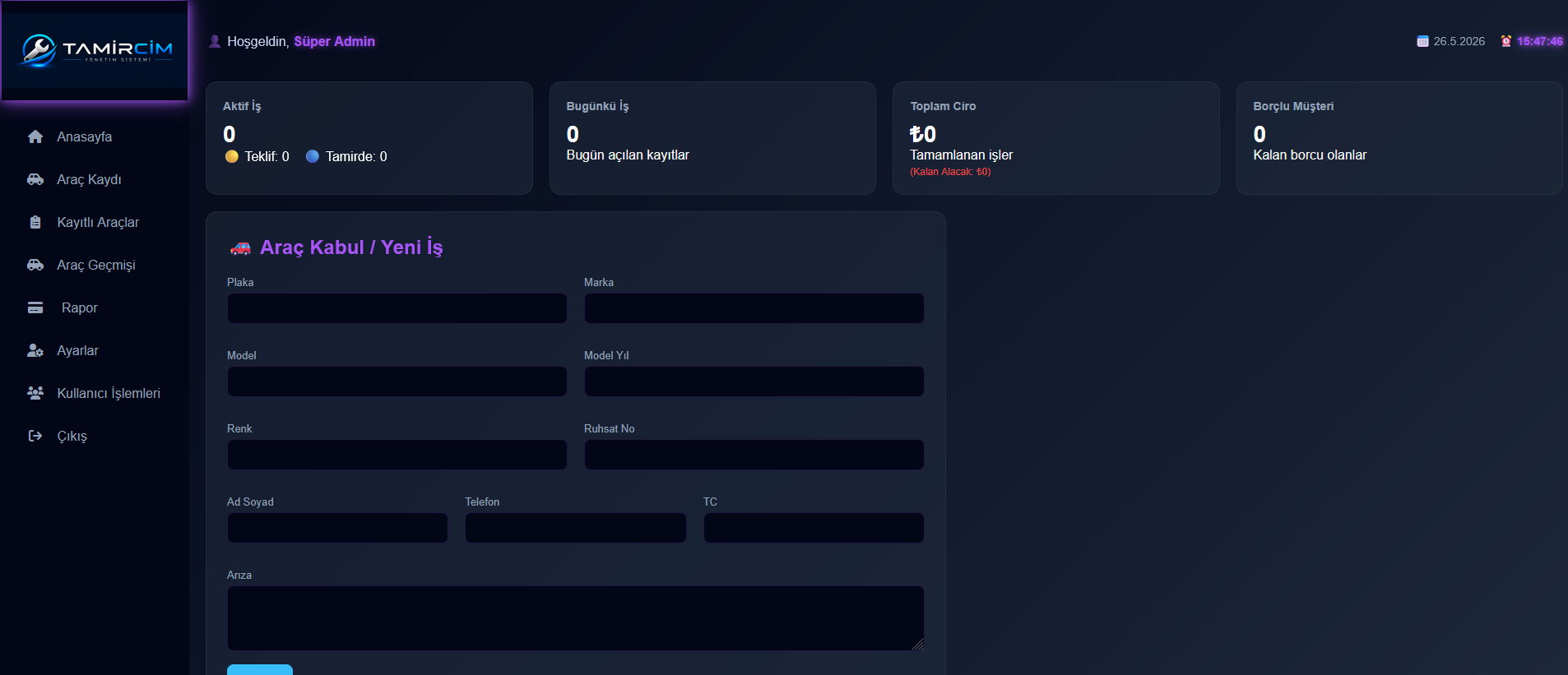Click the Araç Kaydı car icon
1568x675 pixels.
click(x=35, y=179)
